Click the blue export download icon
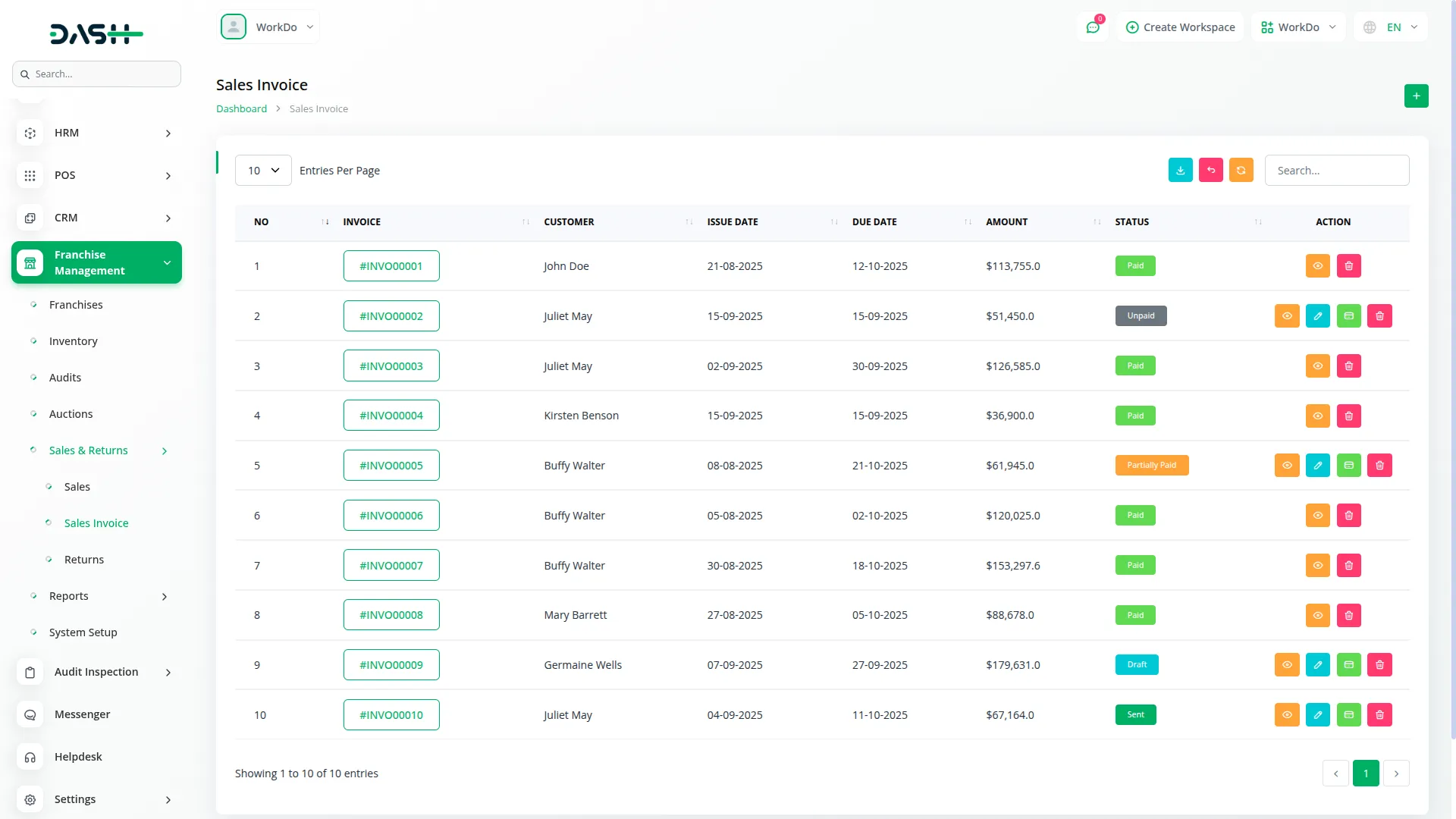The width and height of the screenshot is (1456, 819). [x=1181, y=171]
